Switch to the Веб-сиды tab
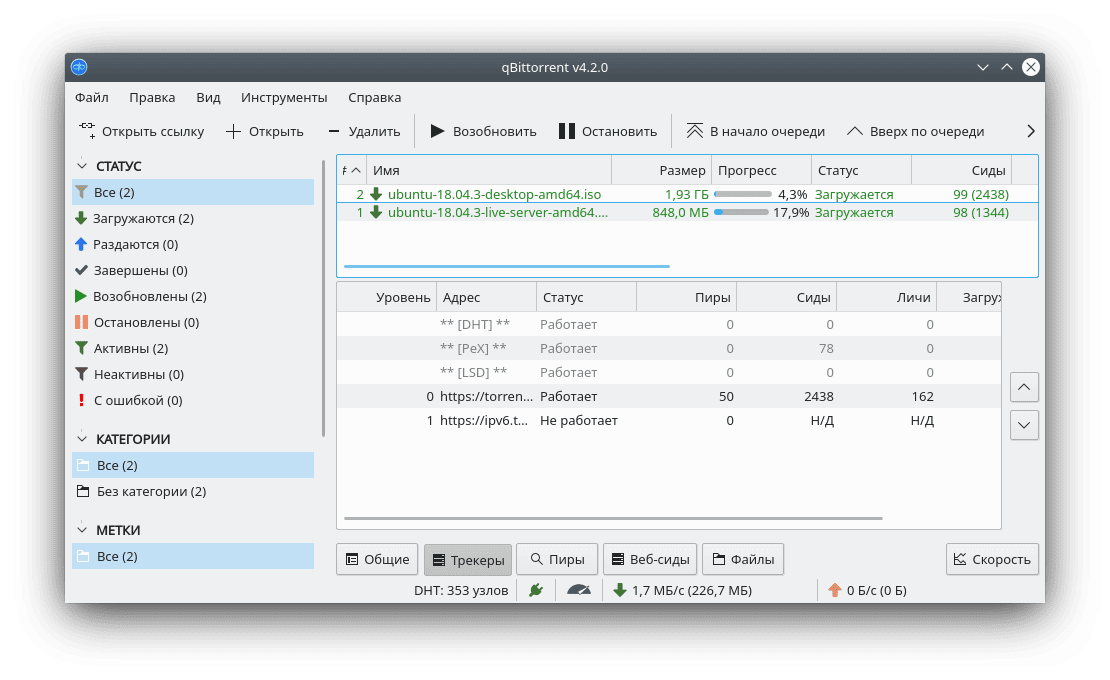 coord(650,559)
